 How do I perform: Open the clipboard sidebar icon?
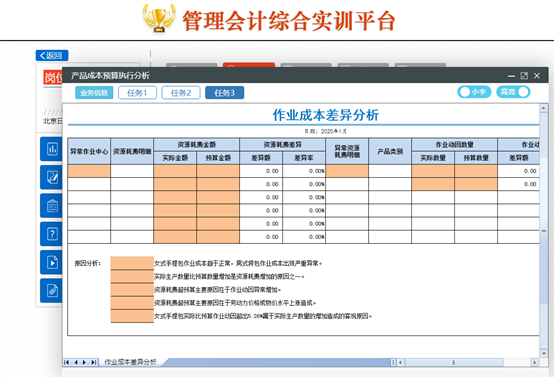pyautogui.click(x=51, y=206)
